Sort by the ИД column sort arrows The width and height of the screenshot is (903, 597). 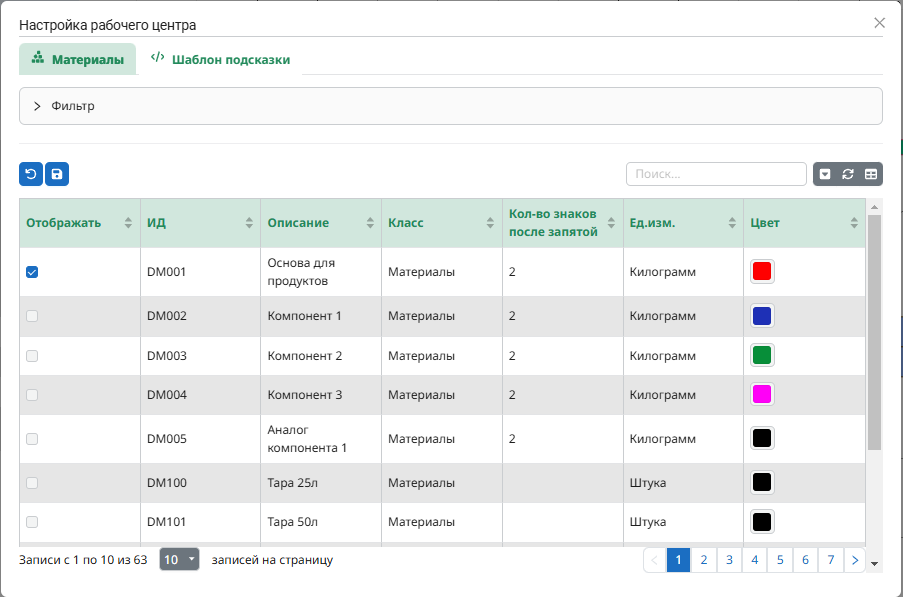pyautogui.click(x=249, y=223)
